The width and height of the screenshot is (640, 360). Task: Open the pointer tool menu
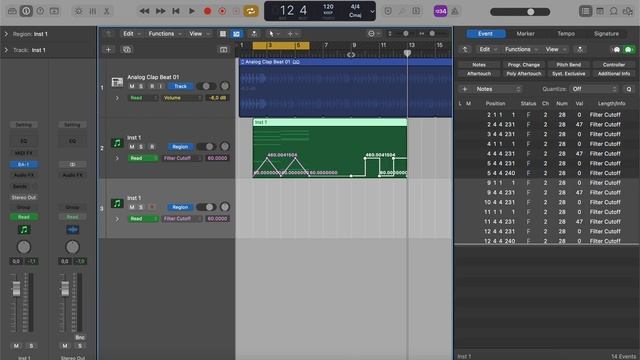(x=273, y=33)
